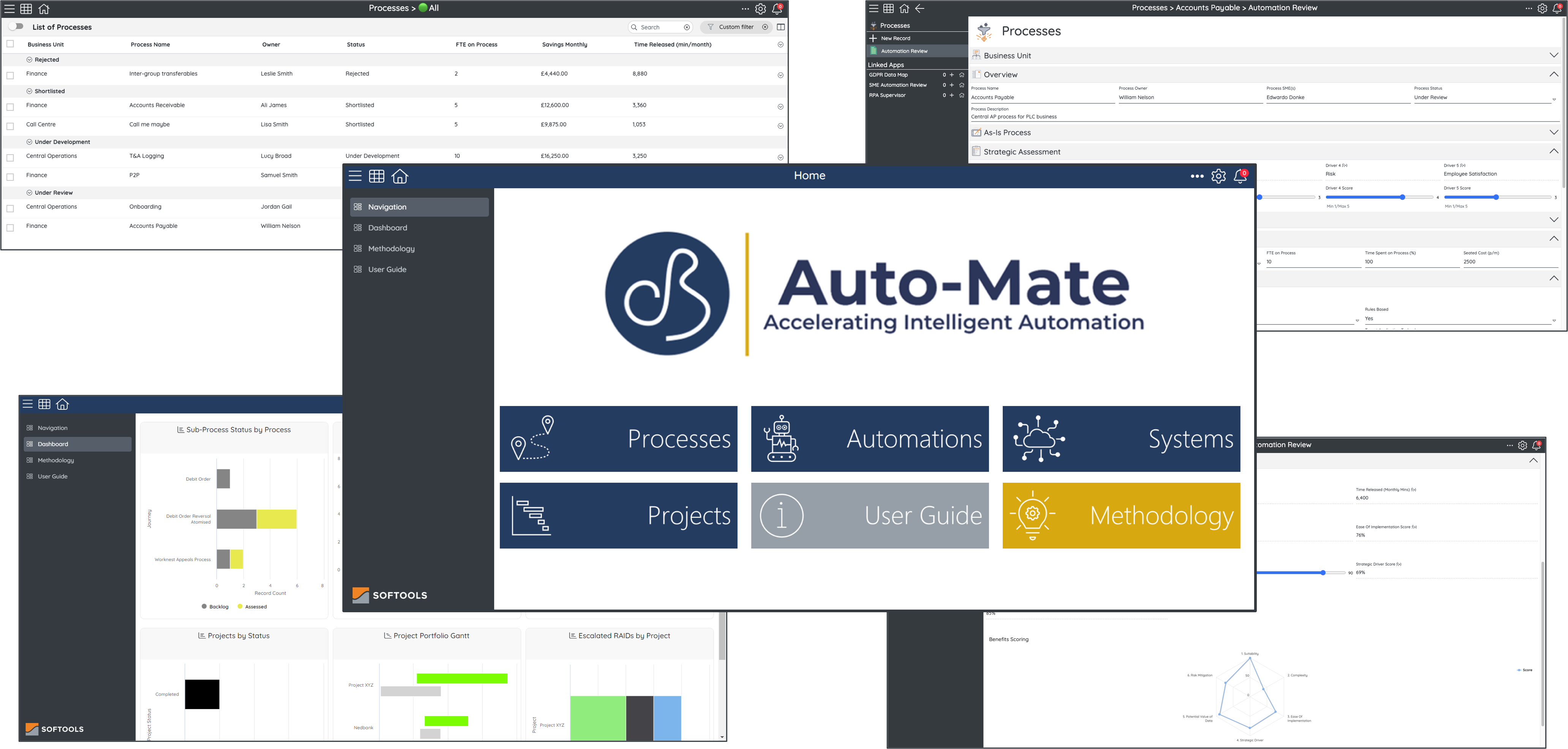Viewport: 1568px width, 749px height.
Task: Expand the Business Unit section
Action: 1554,55
